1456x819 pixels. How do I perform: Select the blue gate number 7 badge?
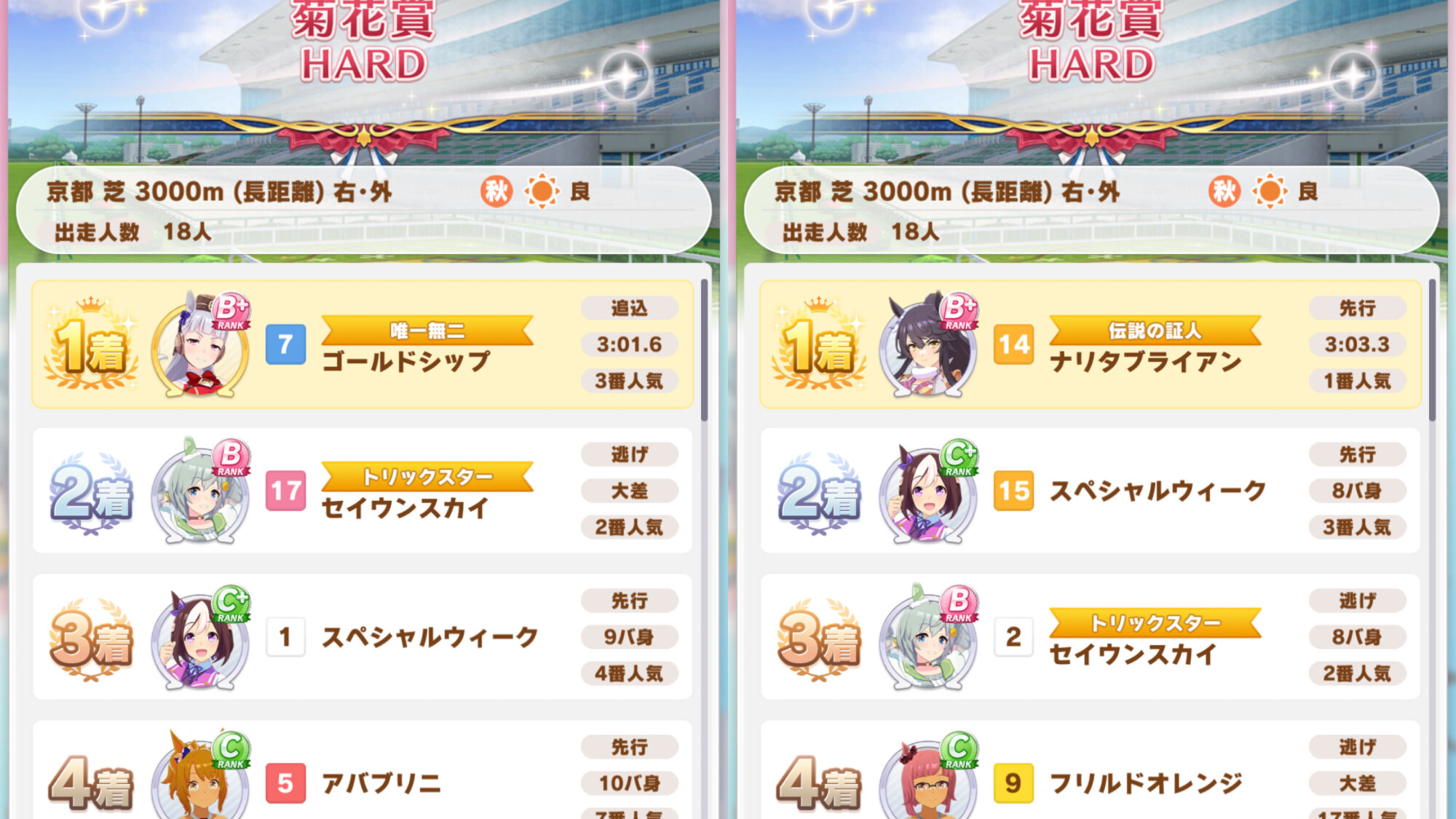click(x=285, y=344)
